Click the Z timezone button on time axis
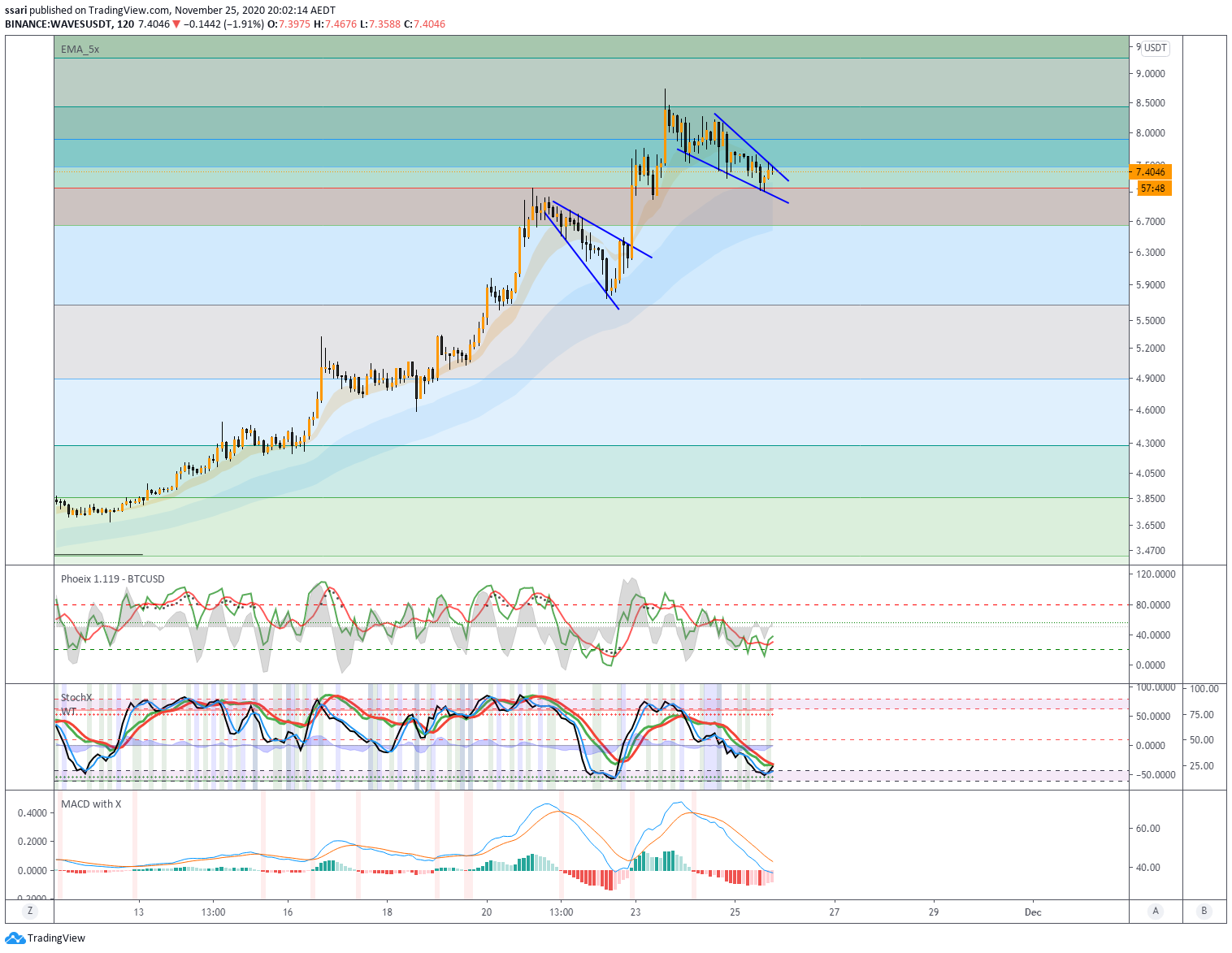The height and width of the screenshot is (953, 1232). coord(30,911)
